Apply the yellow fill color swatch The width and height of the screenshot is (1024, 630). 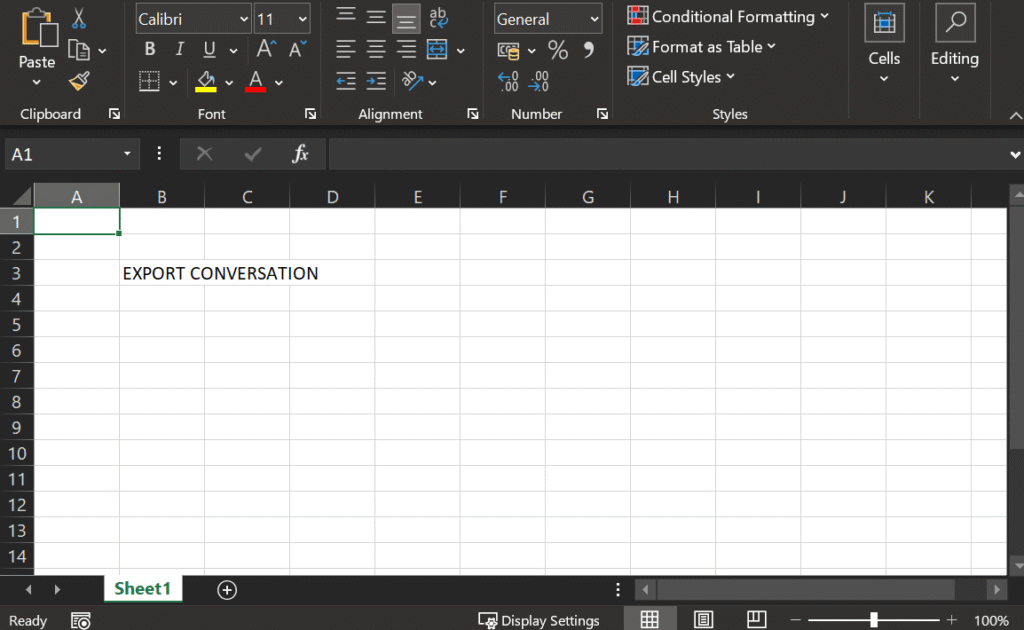(x=207, y=81)
